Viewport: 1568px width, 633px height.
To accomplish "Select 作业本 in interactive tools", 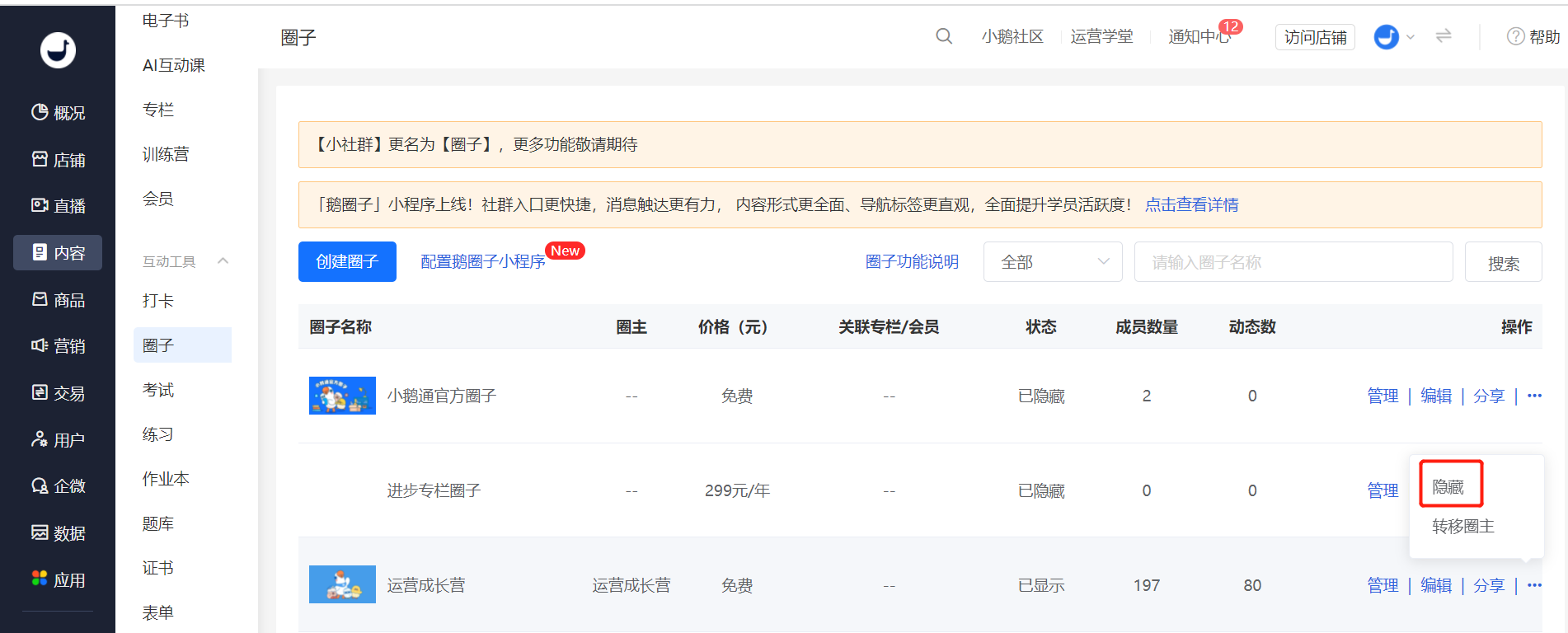I will [166, 479].
